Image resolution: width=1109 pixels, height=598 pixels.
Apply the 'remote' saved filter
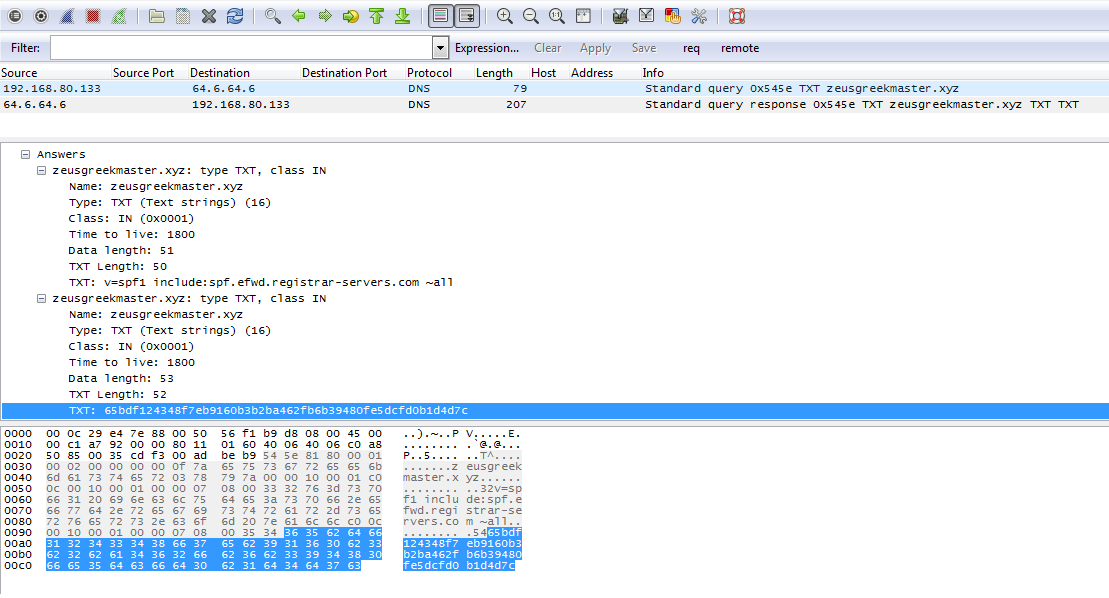click(x=740, y=48)
